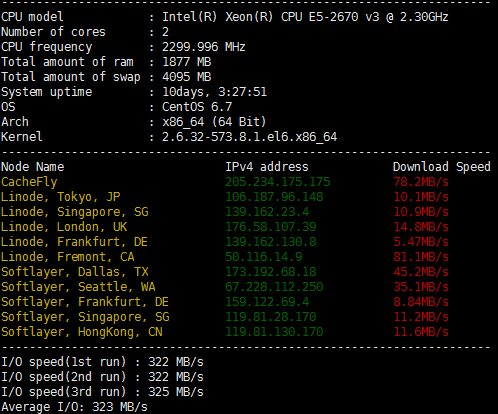Screen dimensions: 498x414
Task: Click Softlayer, Dallas, TX entry
Action: pos(75,272)
